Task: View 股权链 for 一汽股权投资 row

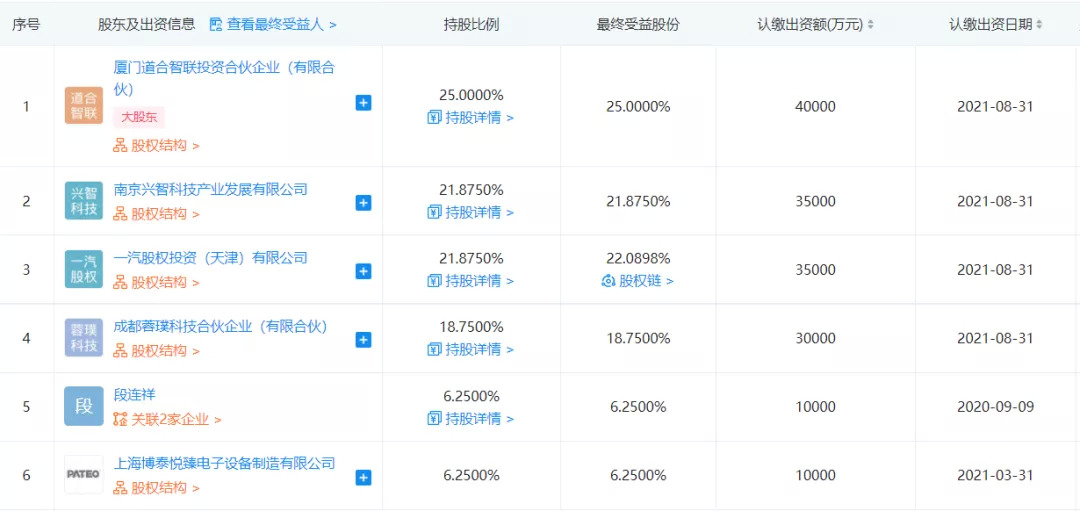Action: (x=637, y=281)
